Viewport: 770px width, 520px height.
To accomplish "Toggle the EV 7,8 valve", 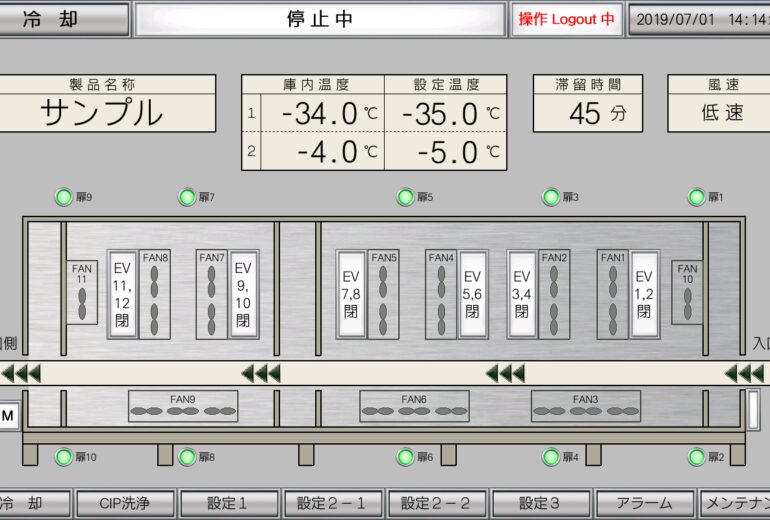I will [351, 293].
